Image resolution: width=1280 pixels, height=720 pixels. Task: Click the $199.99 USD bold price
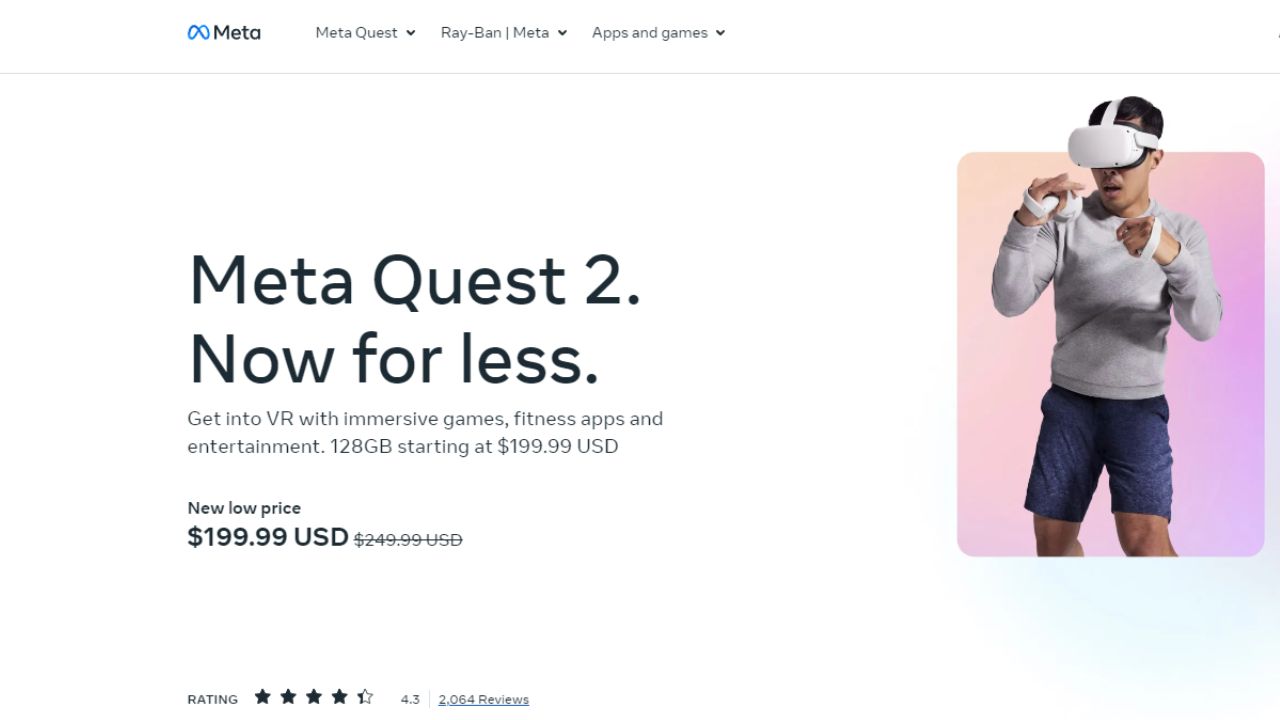[x=267, y=537]
